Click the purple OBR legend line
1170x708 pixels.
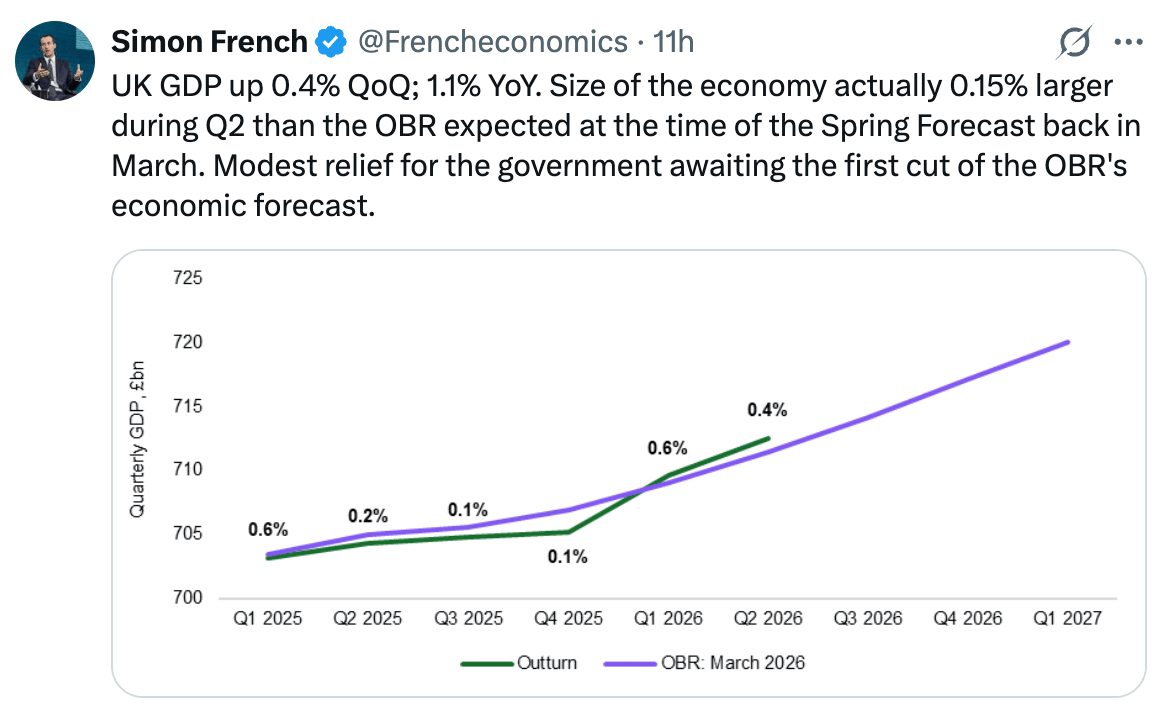631,663
